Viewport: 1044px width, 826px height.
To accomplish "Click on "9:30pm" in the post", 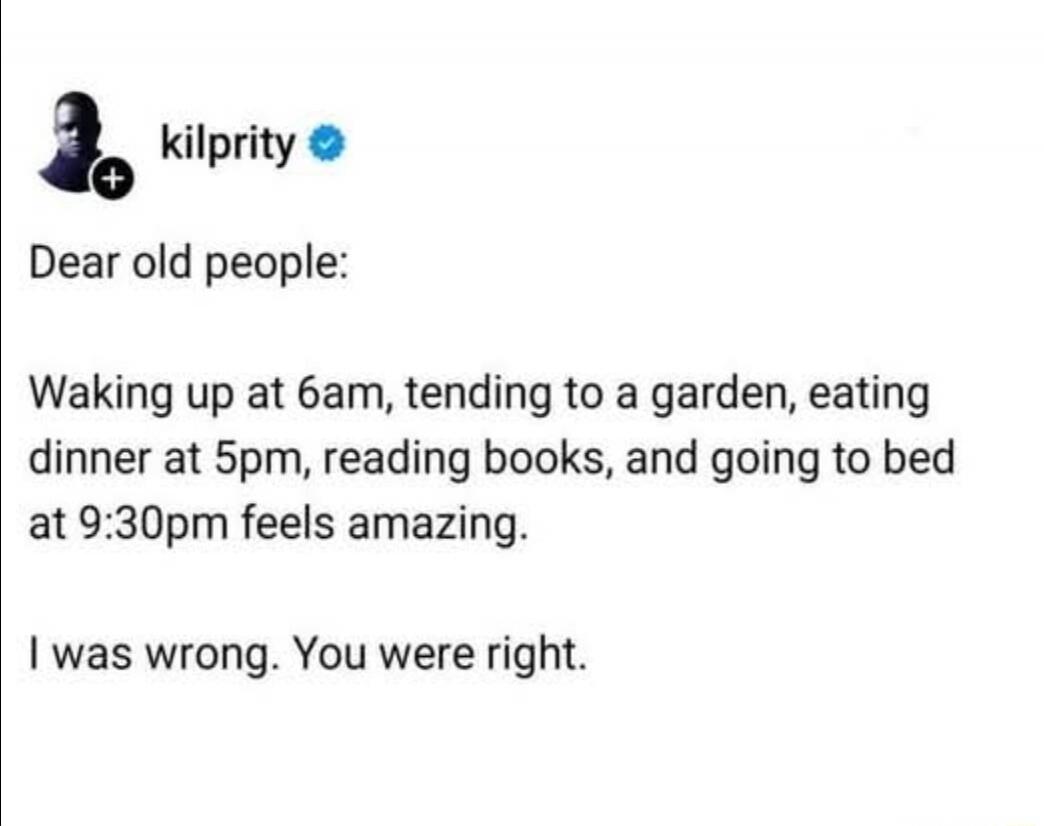I will click(154, 526).
